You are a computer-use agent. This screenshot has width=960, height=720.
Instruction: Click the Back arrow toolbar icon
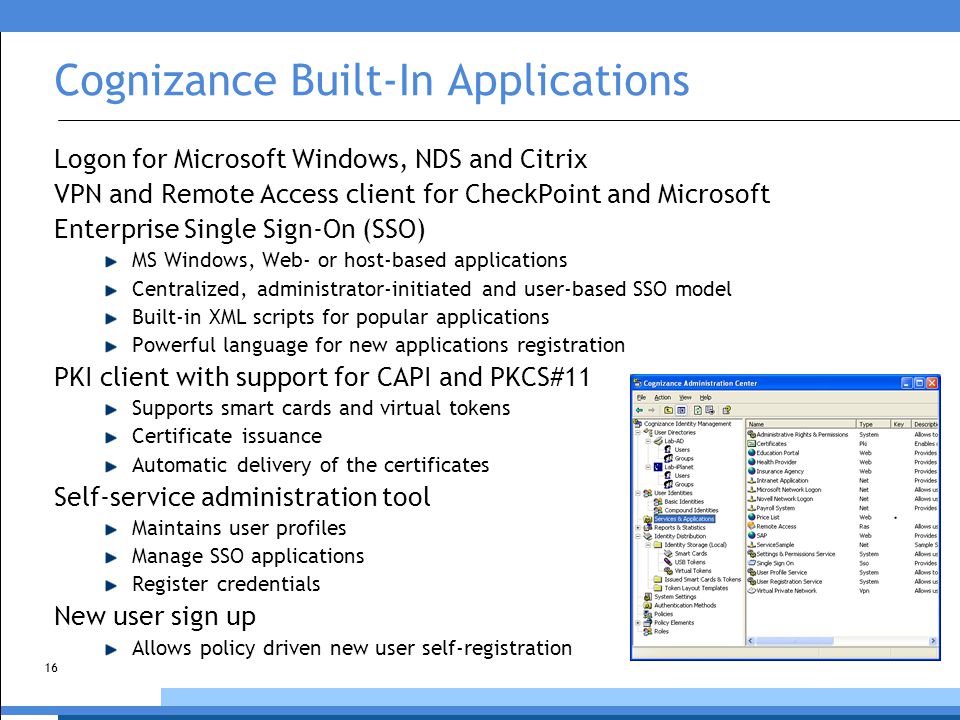coord(640,410)
